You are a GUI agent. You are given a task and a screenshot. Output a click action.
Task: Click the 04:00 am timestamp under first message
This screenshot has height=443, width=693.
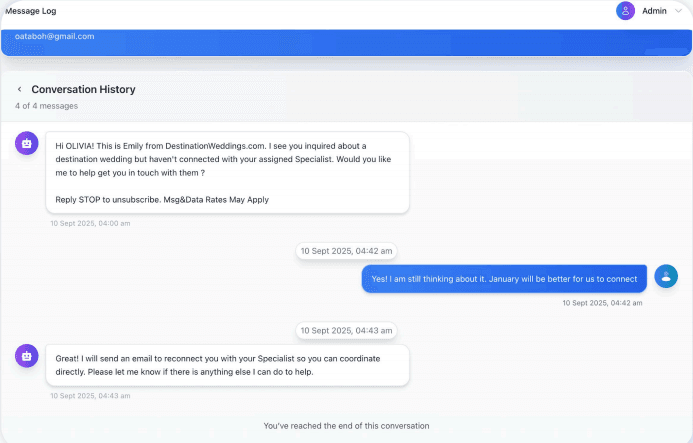pos(90,223)
